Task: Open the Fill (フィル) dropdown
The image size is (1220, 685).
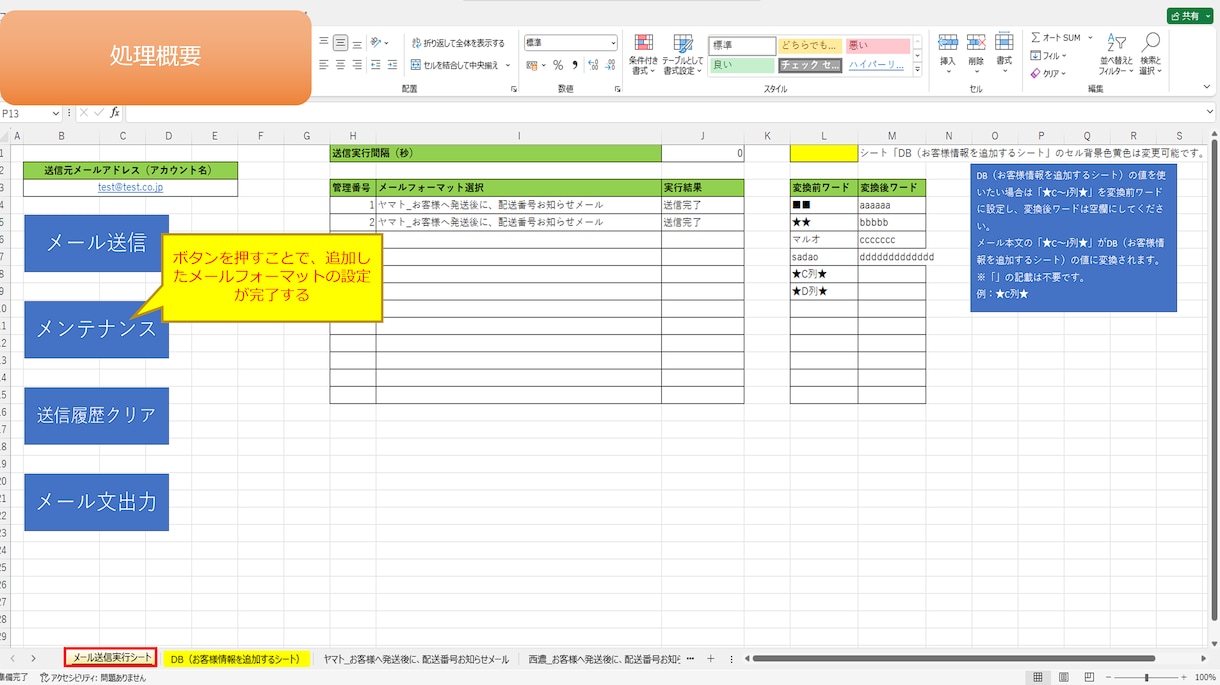Action: tap(1049, 56)
